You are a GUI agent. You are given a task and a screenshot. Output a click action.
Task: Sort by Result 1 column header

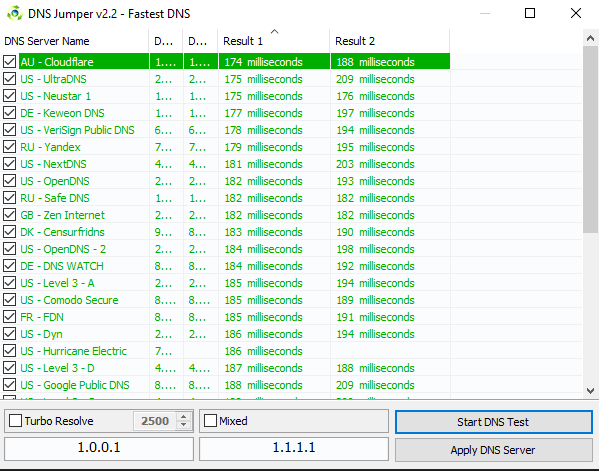[x=274, y=41]
